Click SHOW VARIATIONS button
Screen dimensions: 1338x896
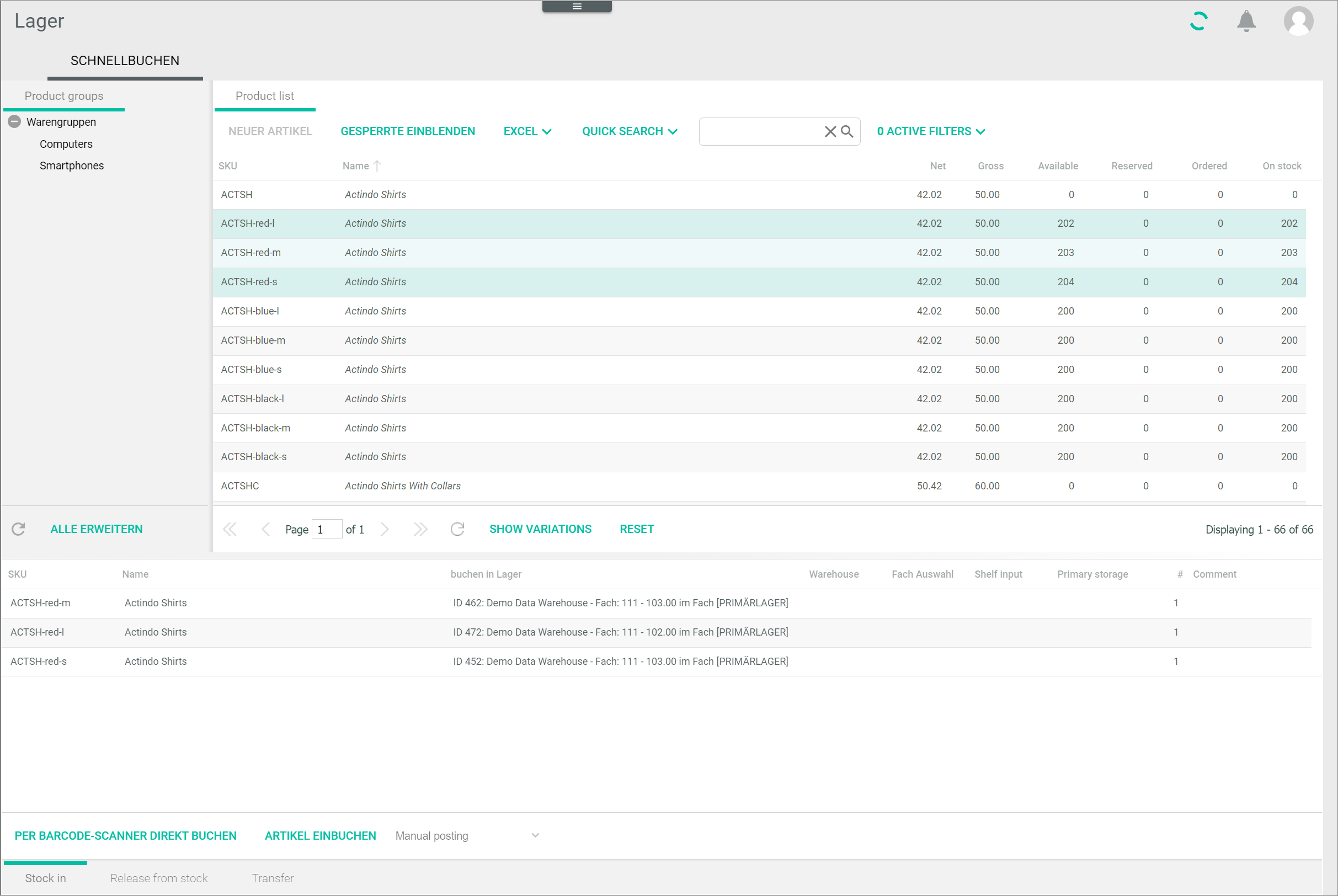[x=541, y=529]
